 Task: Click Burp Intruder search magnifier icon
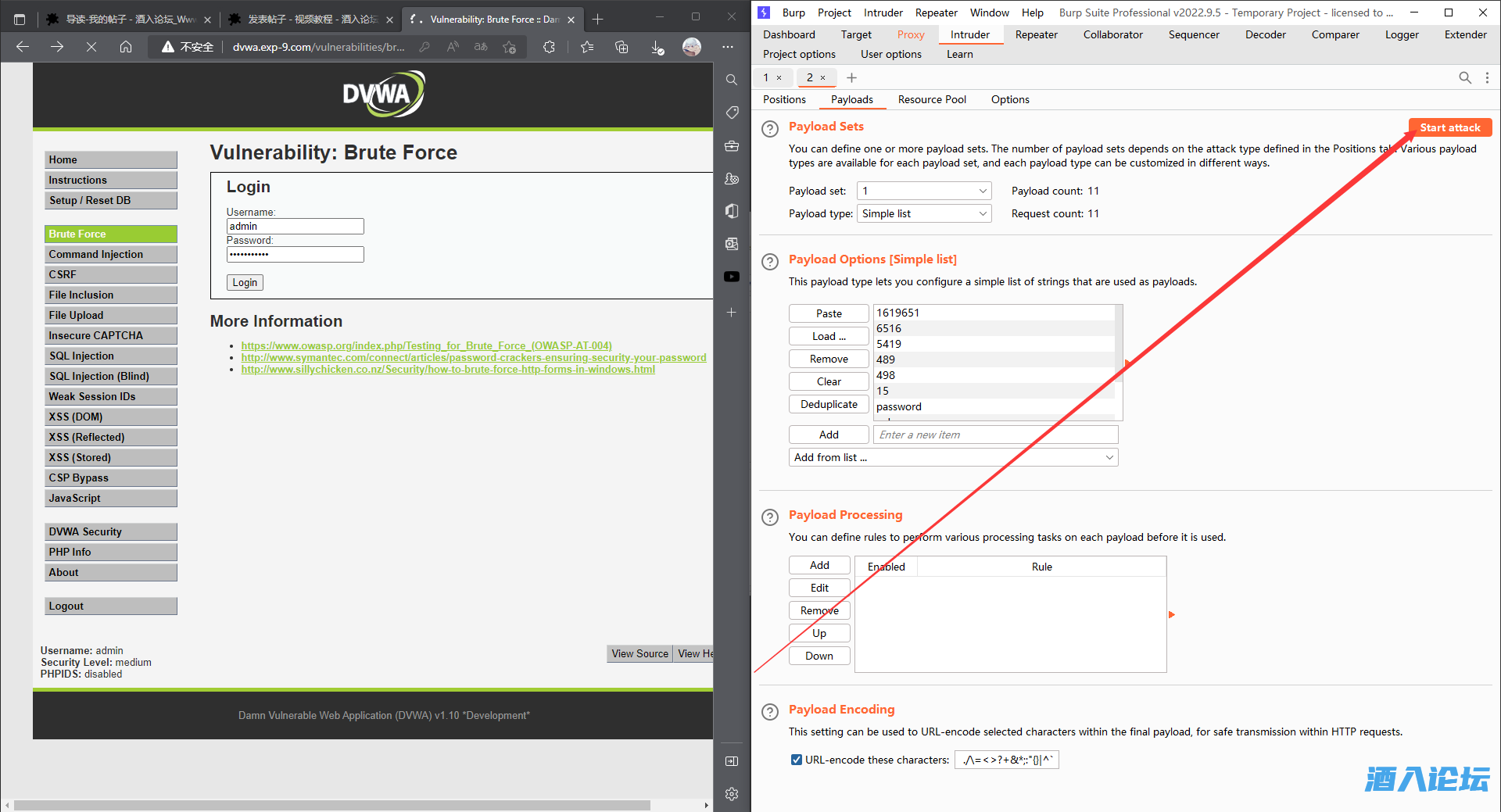click(x=1464, y=77)
